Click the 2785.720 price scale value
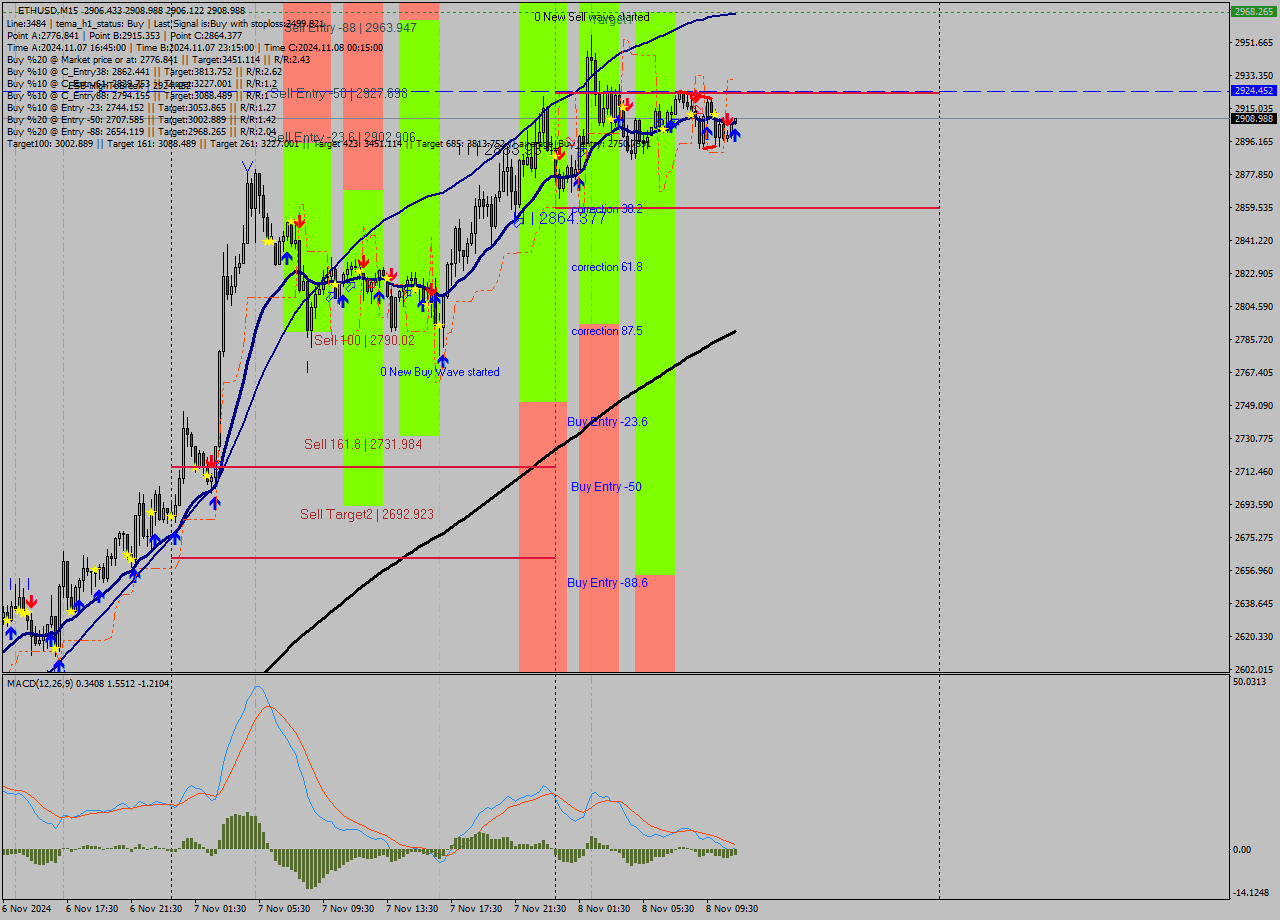 [x=1254, y=339]
